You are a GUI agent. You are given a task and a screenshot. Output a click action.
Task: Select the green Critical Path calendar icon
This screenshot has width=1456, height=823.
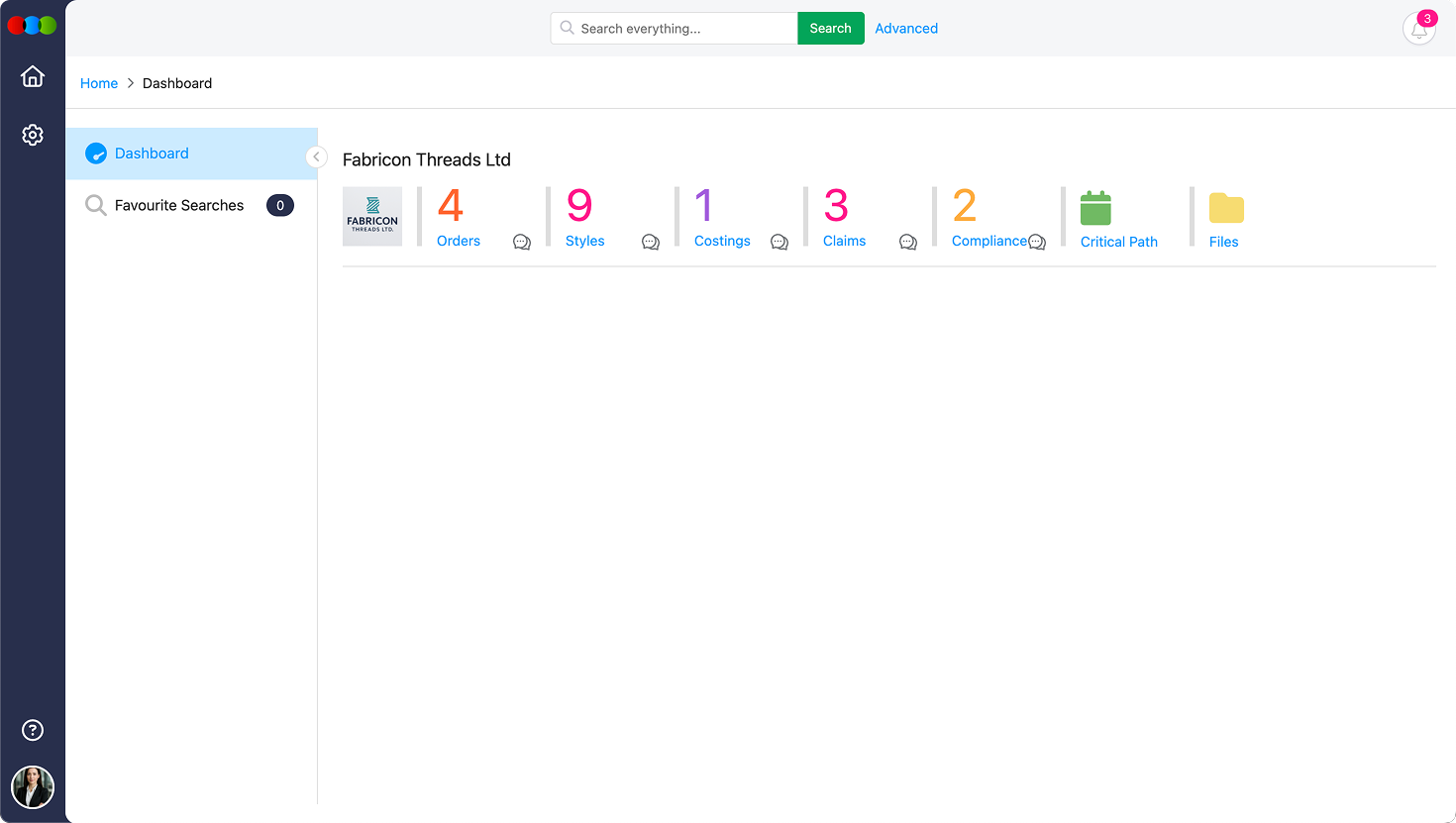1095,207
